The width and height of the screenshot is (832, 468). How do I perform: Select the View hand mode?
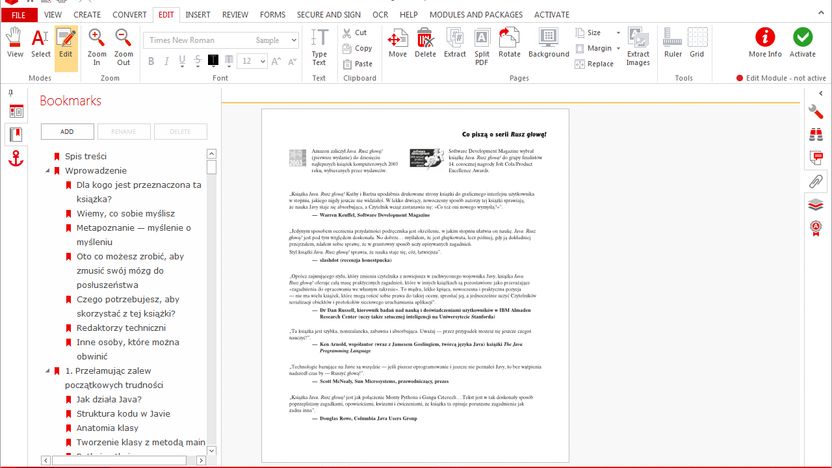(x=14, y=42)
